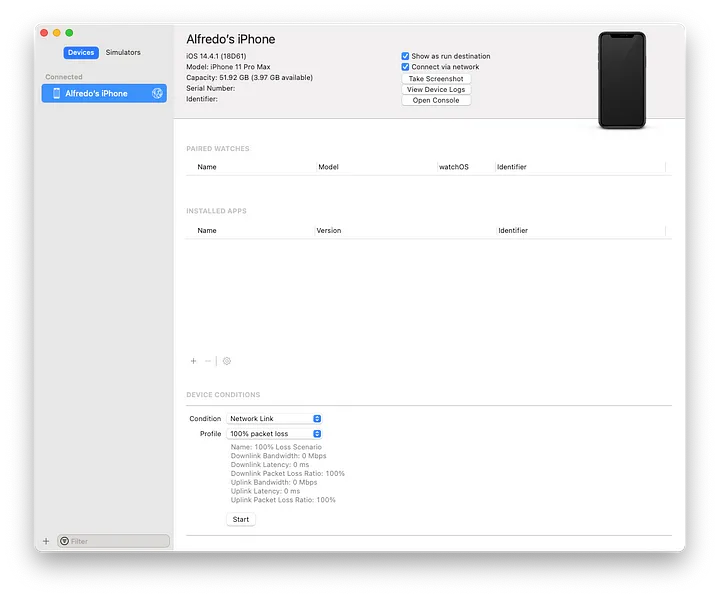This screenshot has height=598, width=720.
Task: Click the iPhone device image
Action: tap(622, 80)
